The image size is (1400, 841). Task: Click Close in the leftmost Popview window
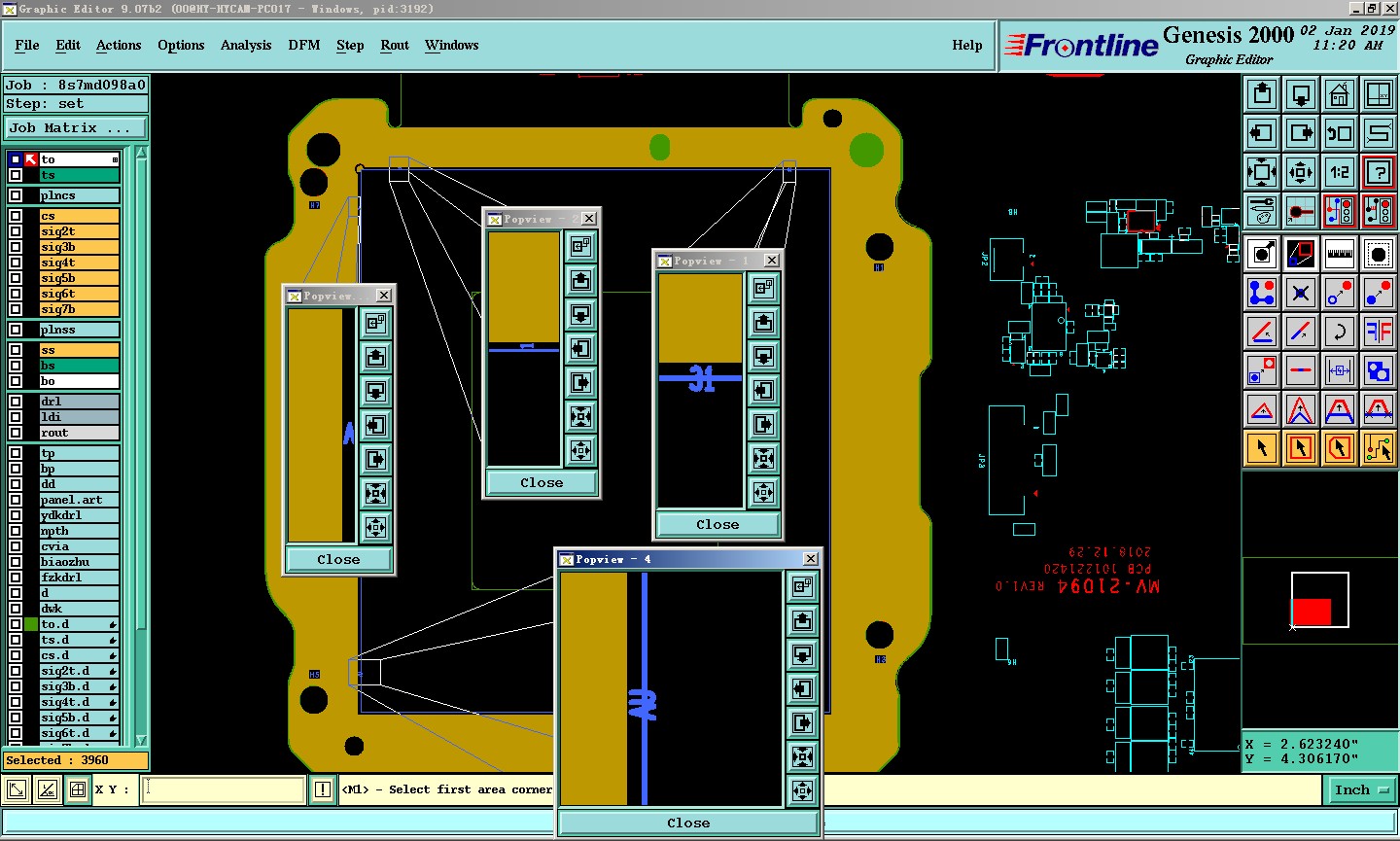(338, 559)
